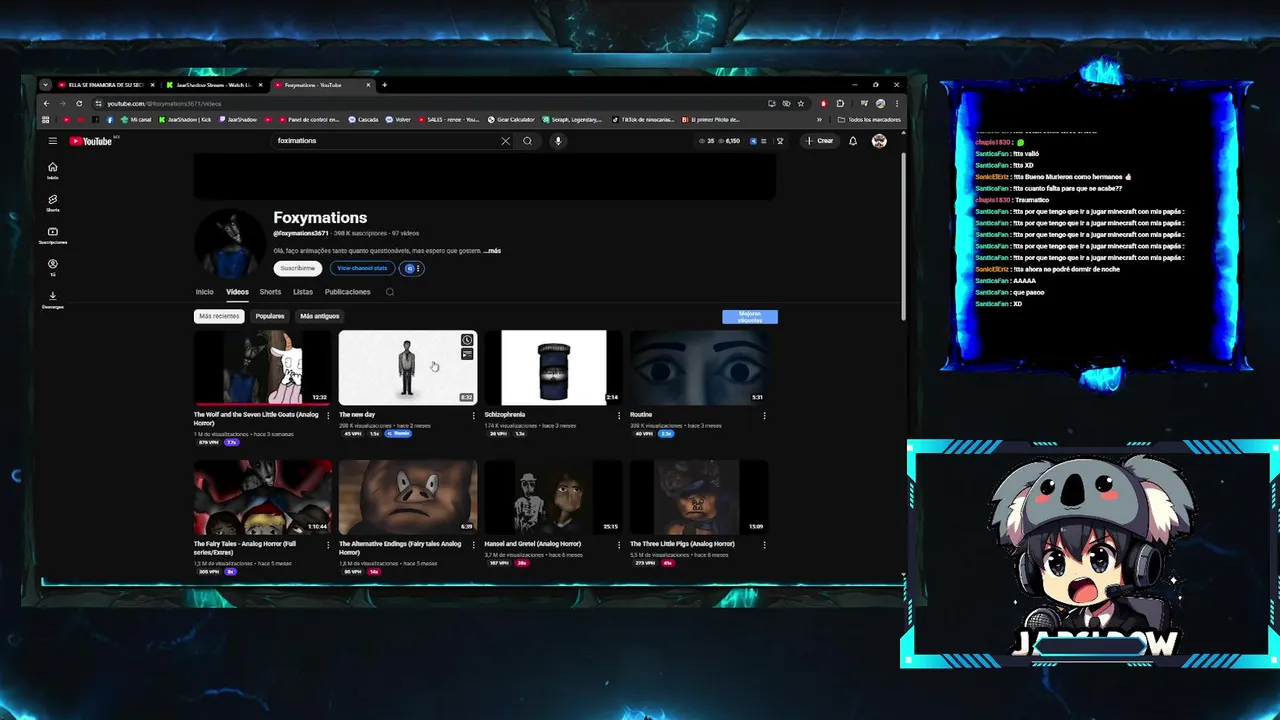Search within the Foxymations channel
The width and height of the screenshot is (1280, 720).
[390, 292]
